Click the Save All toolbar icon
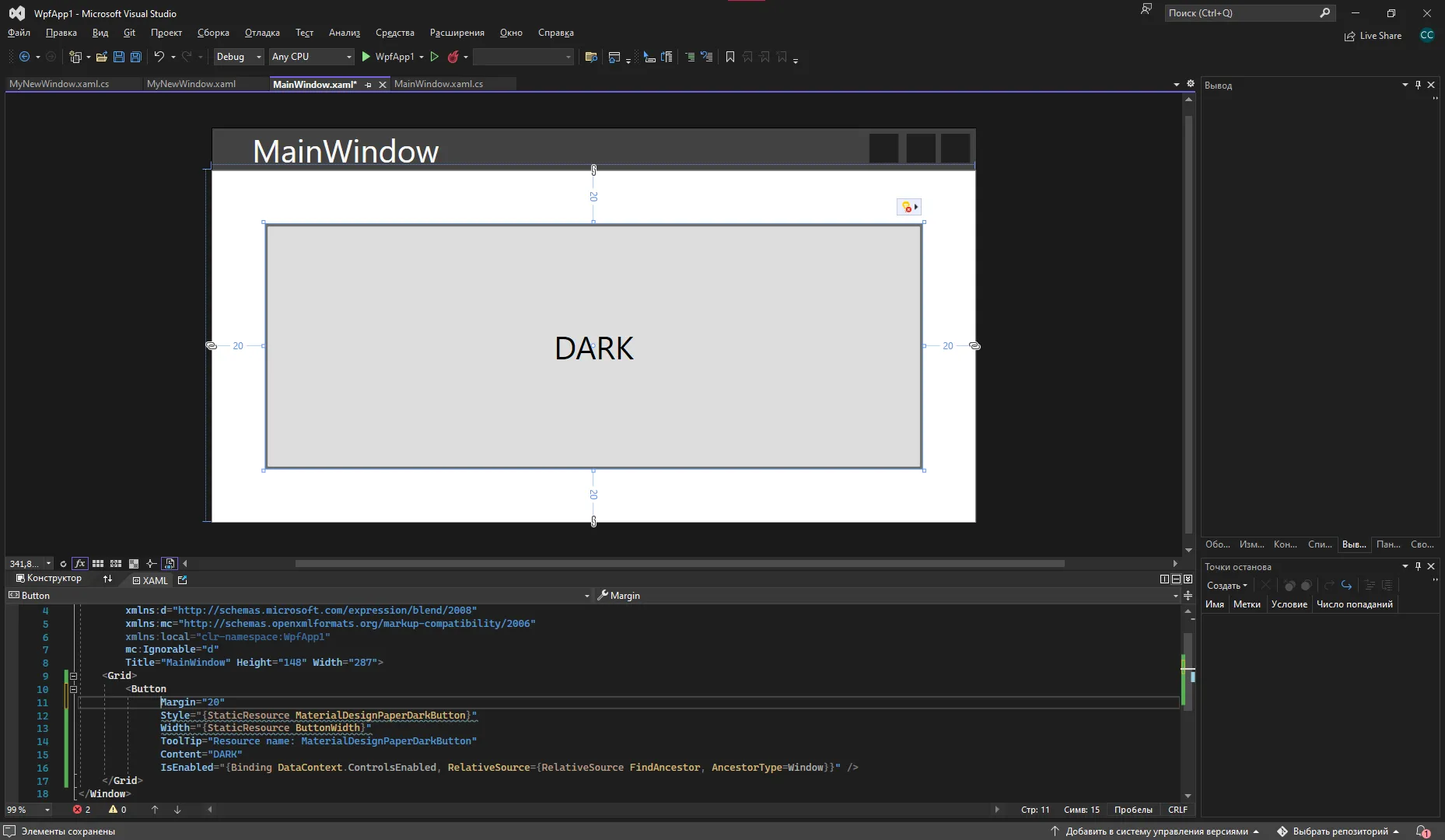This screenshot has height=840, width=1445. [136, 57]
